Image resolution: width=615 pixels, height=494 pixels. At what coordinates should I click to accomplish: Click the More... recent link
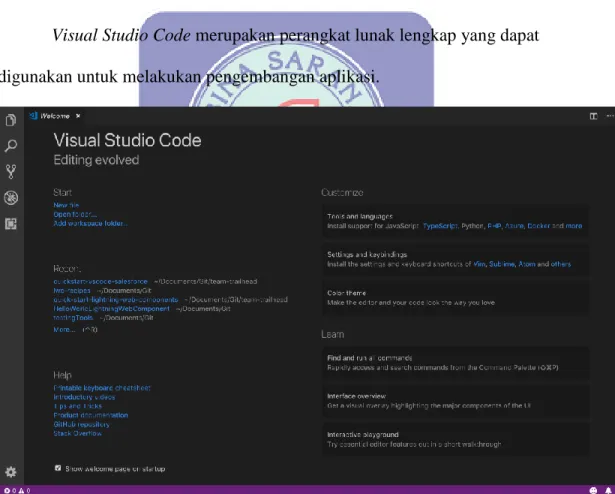(x=64, y=330)
